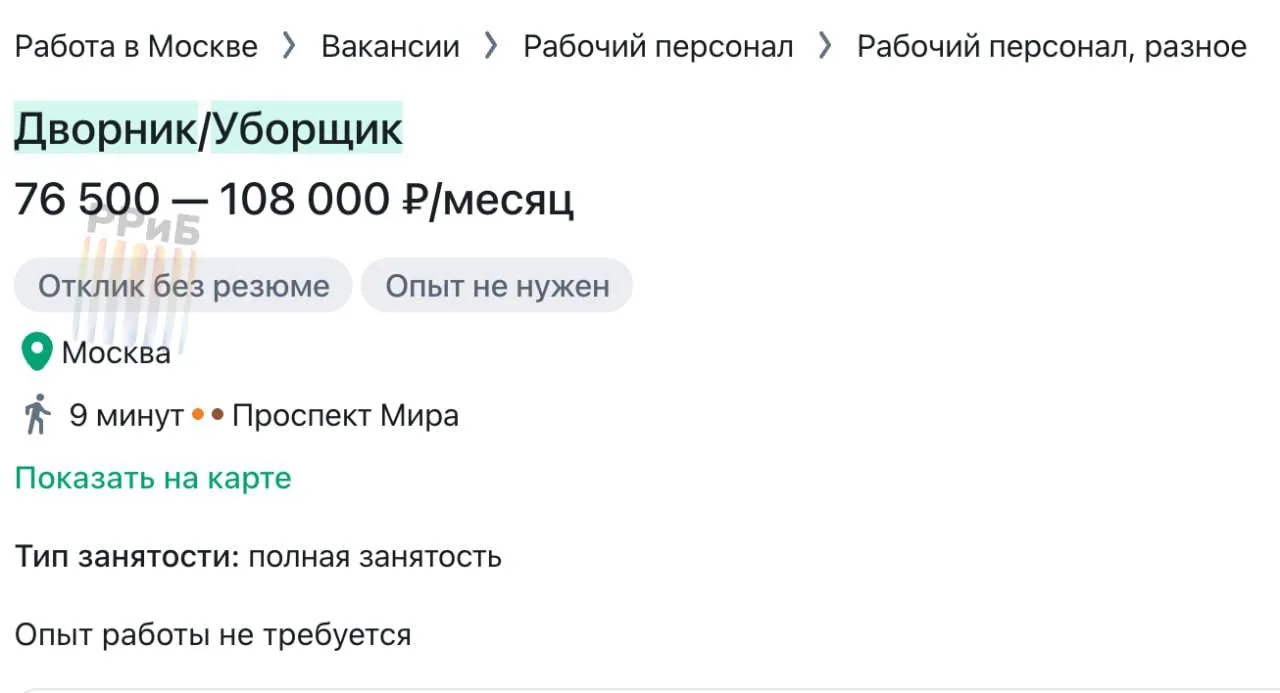Click the 76 500 — 108 000 ₽/месяц salary
The width and height of the screenshot is (1280, 693).
coord(294,200)
